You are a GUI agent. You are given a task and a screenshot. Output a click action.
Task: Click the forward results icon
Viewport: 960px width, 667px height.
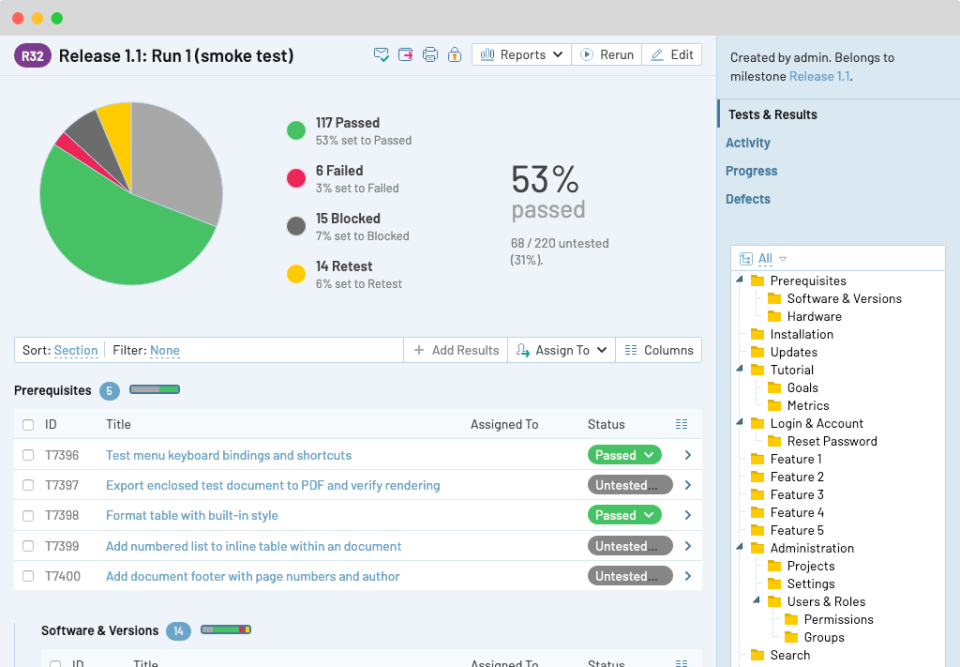[x=405, y=54]
